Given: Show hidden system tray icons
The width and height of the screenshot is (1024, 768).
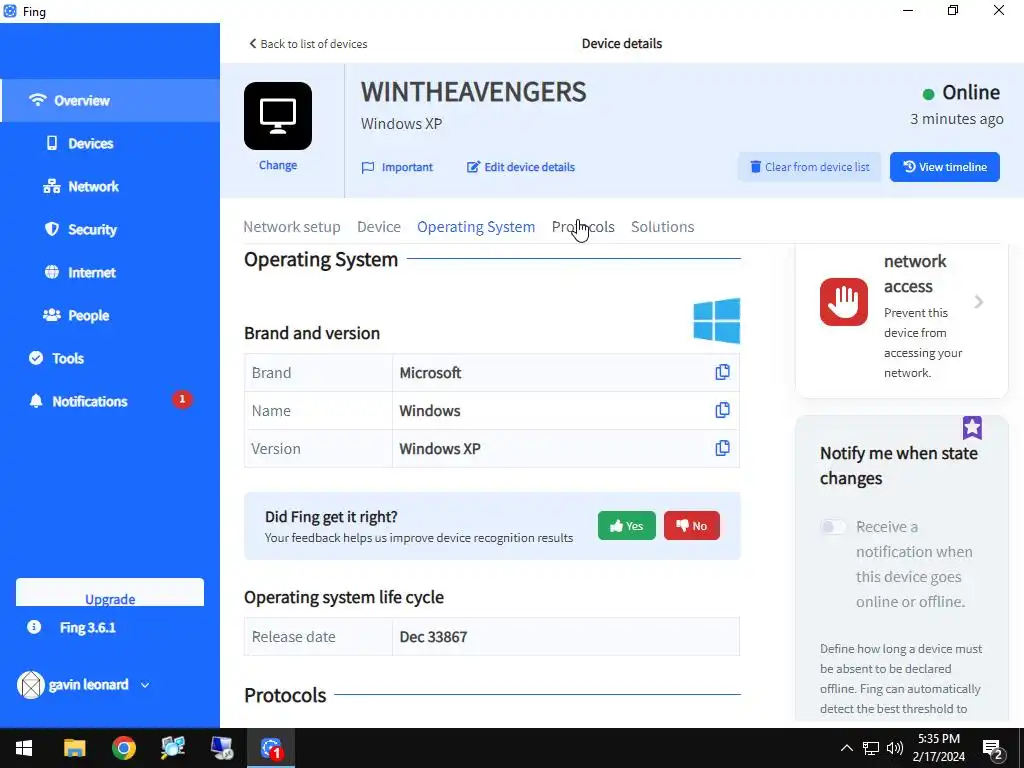Looking at the screenshot, I should coord(846,748).
